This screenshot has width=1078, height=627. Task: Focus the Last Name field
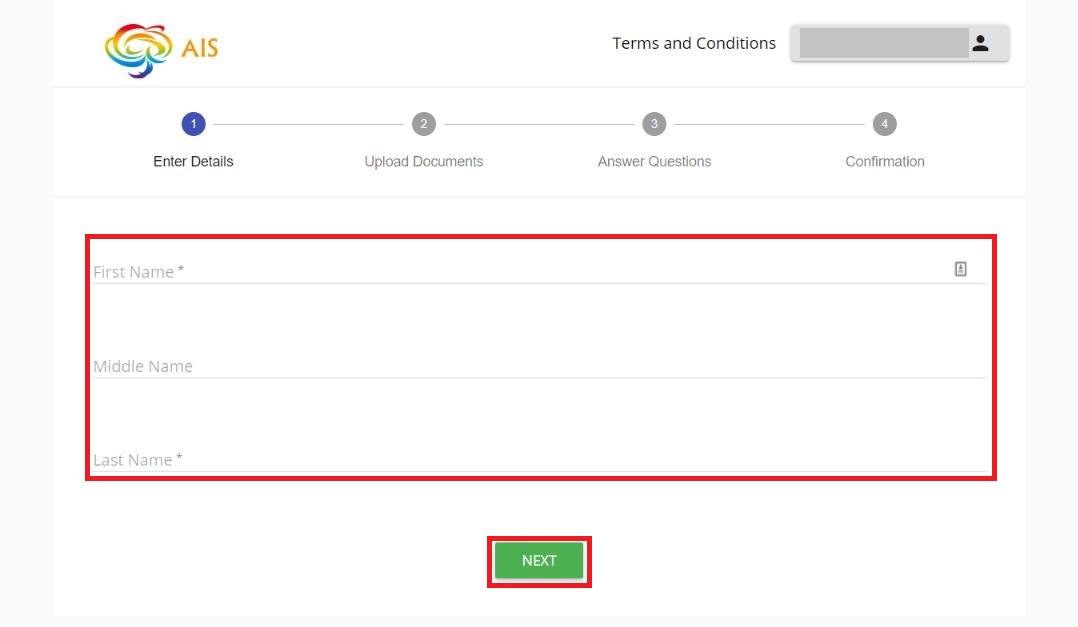540,459
